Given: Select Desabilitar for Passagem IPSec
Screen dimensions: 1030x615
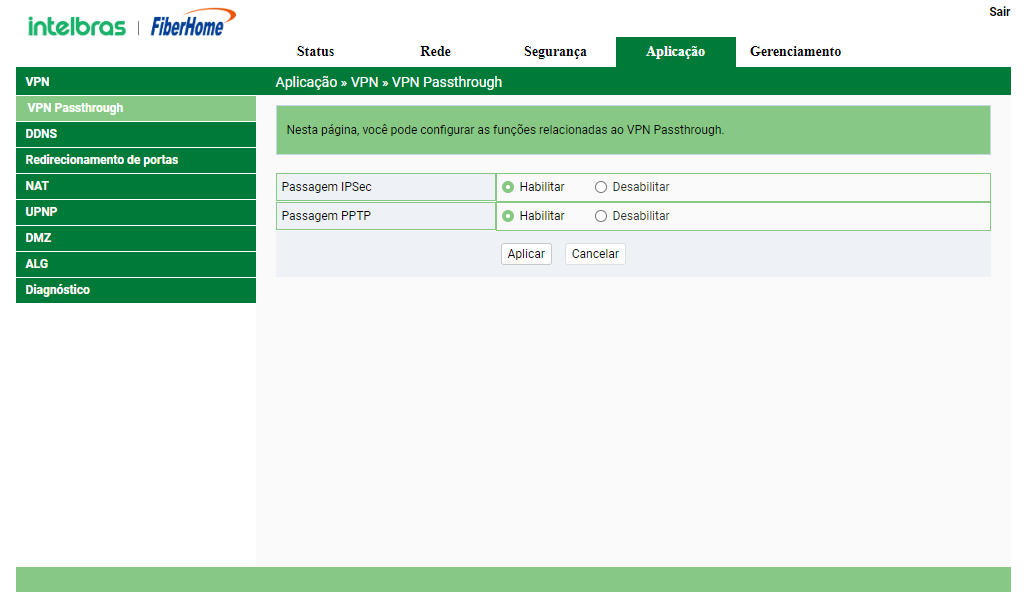Looking at the screenshot, I should click(x=600, y=187).
